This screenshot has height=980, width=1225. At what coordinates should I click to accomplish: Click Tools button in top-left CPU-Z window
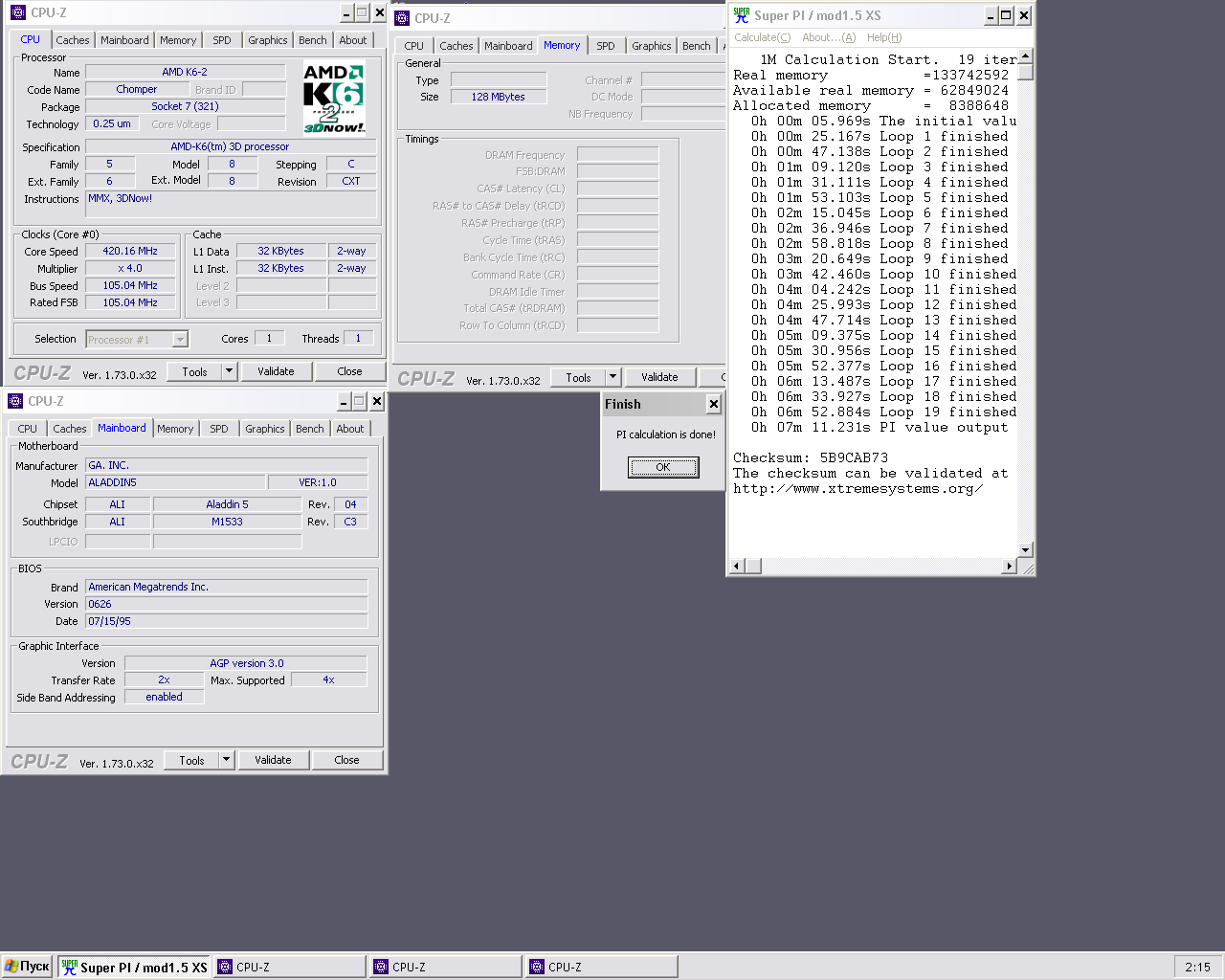[x=195, y=371]
